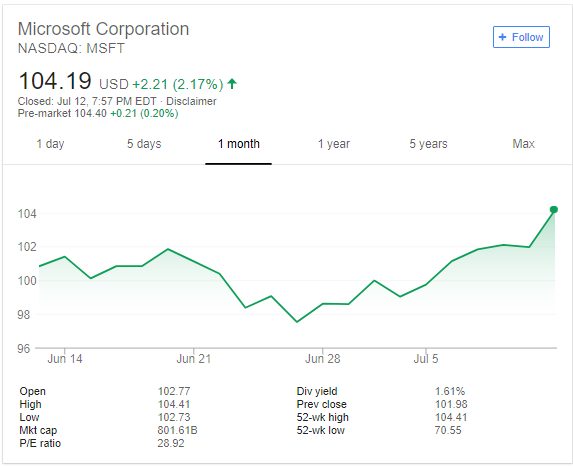573x466 pixels.
Task: Switch to the 1 day tab
Action: click(50, 144)
